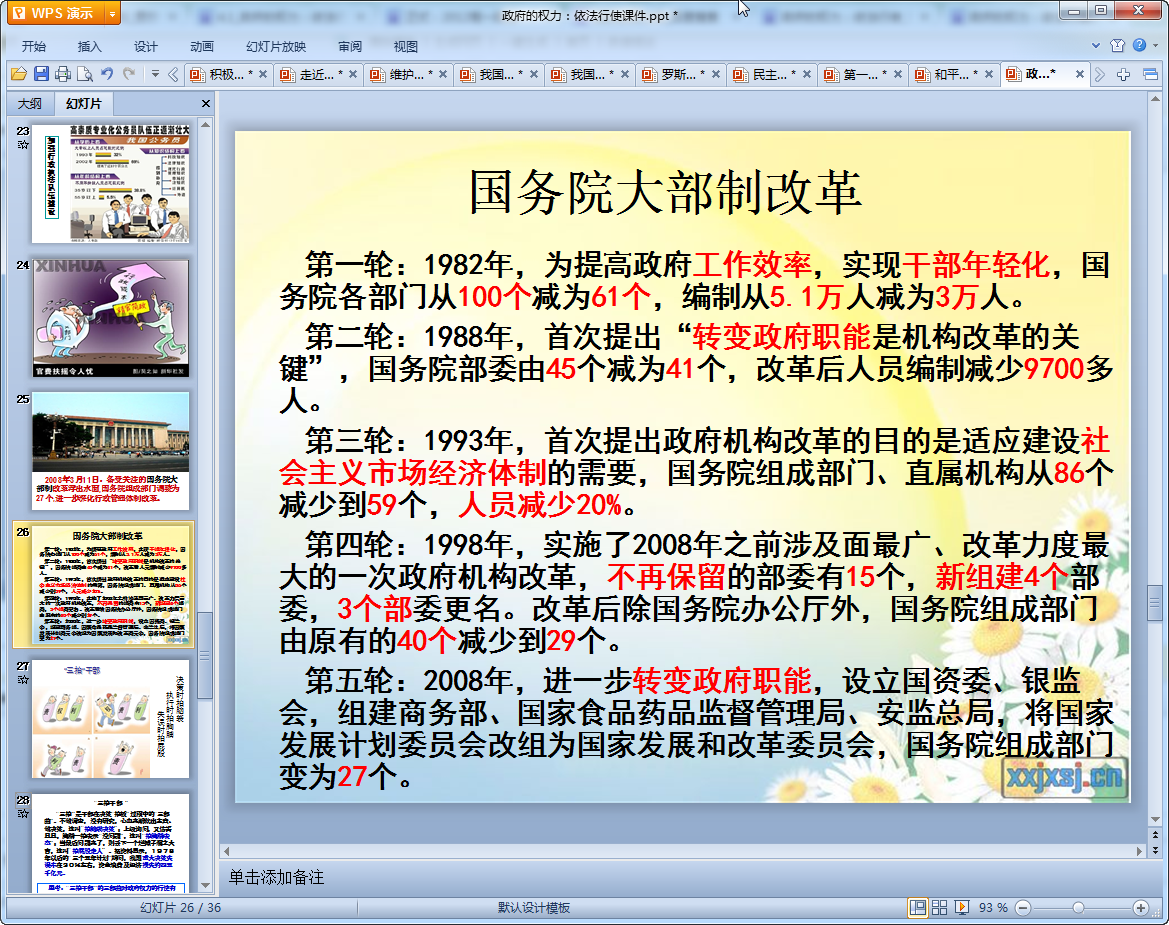The height and width of the screenshot is (925, 1169).
Task: Close the slide thumbnail pane
Action: point(206,104)
